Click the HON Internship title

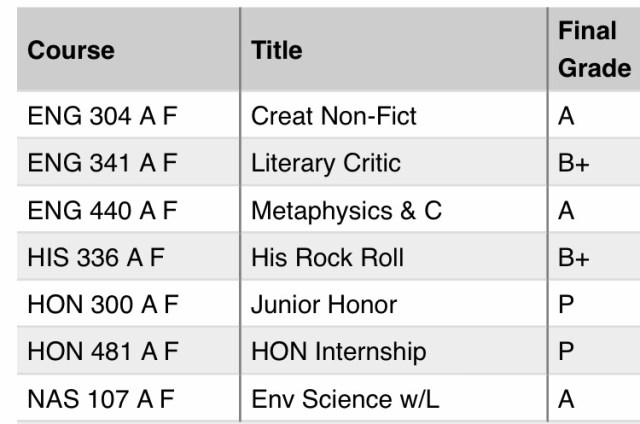[x=338, y=352]
